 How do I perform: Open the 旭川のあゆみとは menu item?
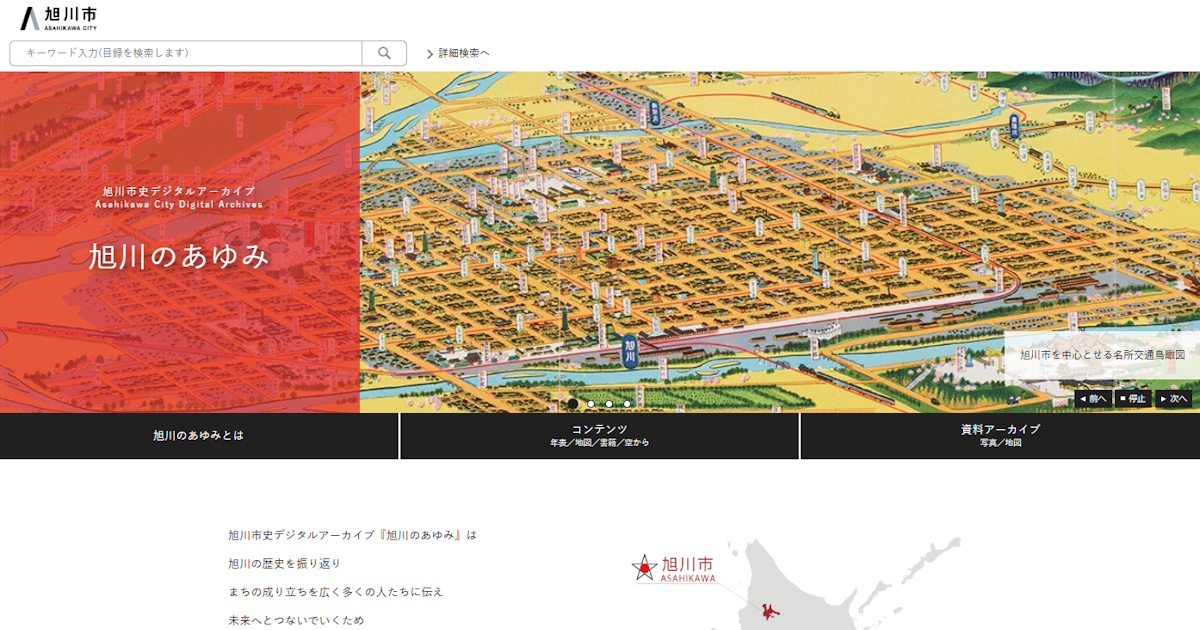click(x=199, y=436)
